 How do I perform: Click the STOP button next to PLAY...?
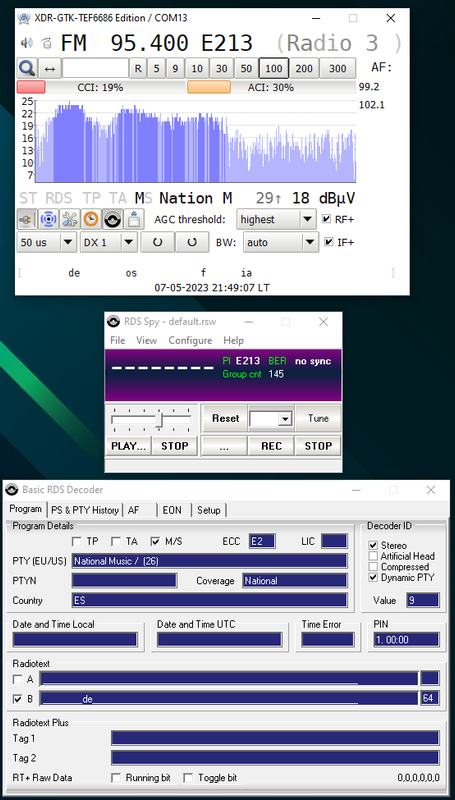(x=174, y=446)
